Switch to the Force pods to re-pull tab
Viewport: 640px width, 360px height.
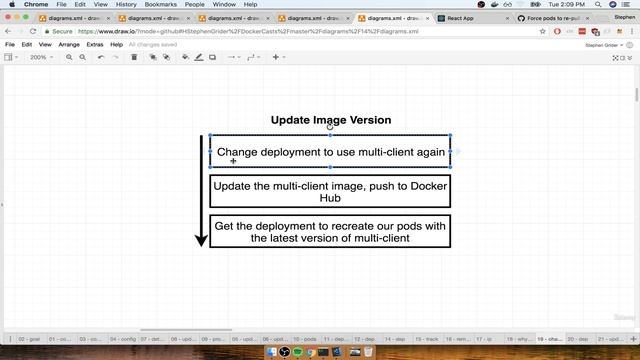[553, 18]
